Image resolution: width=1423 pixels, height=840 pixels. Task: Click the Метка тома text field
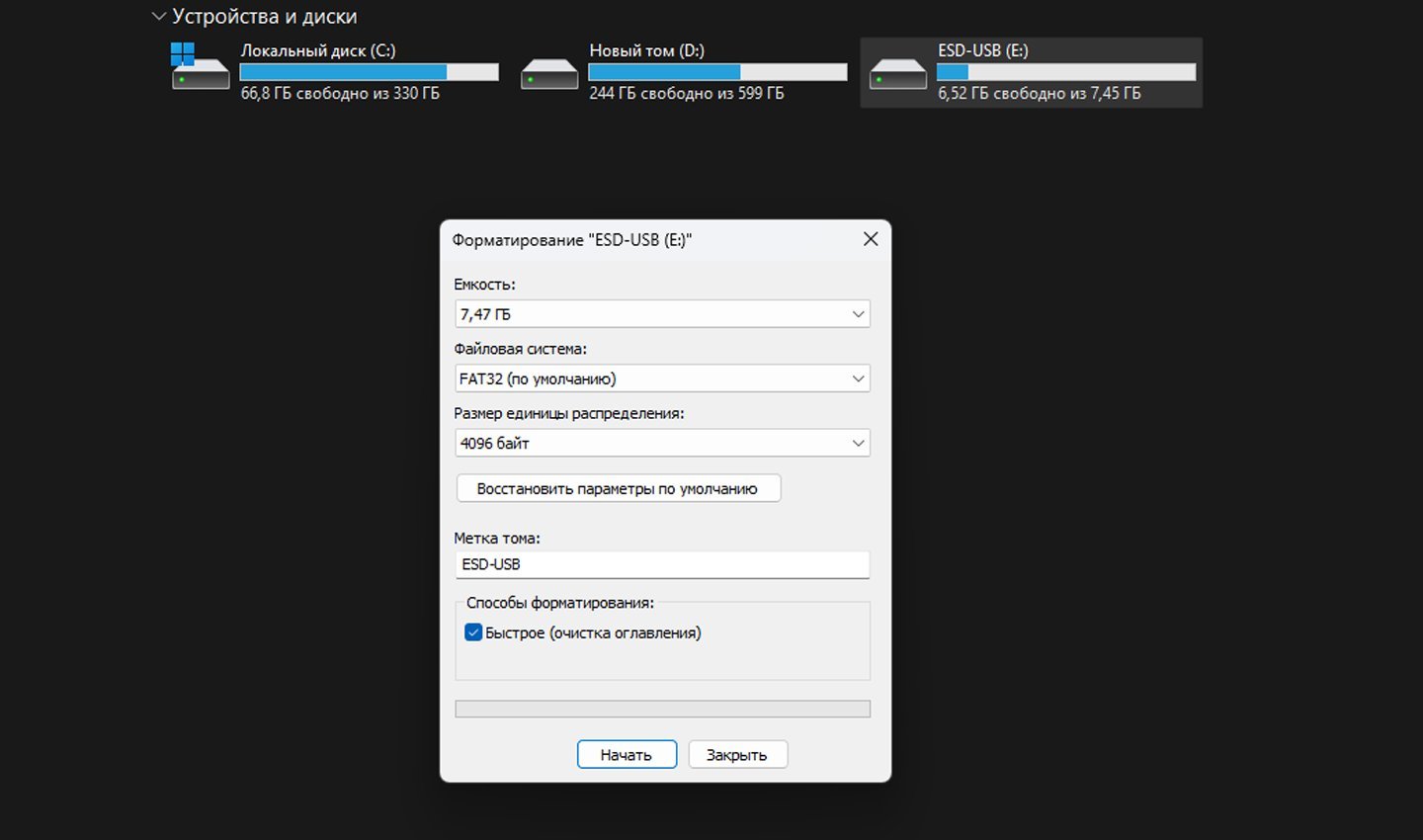662,564
